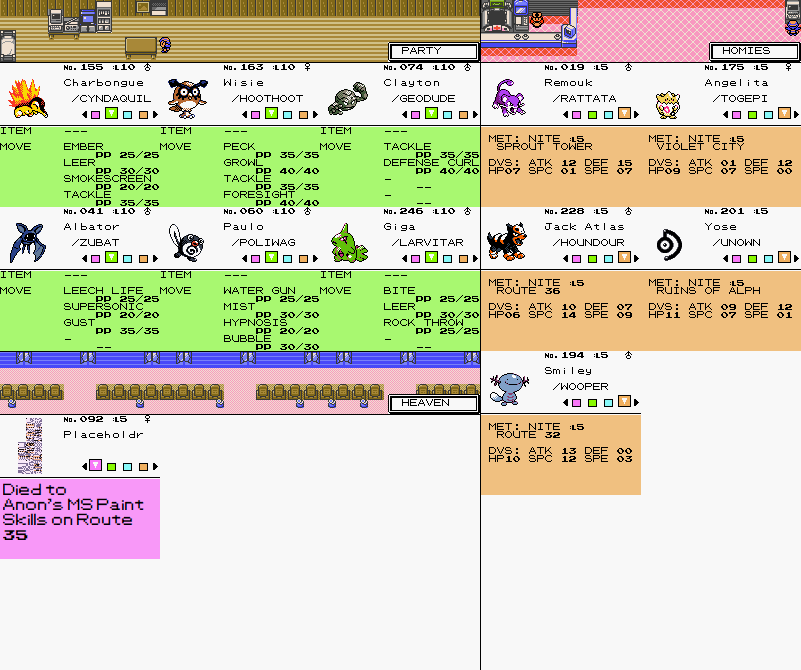The width and height of the screenshot is (801, 670).
Task: Switch Angelita's card to the cyan page
Action: coord(768,115)
